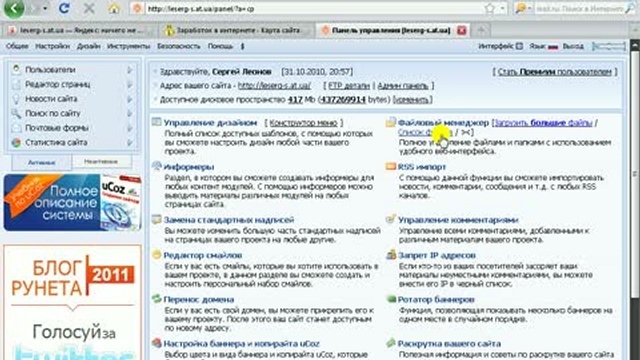Open the FTP детали link
The height and width of the screenshot is (360, 640).
click(349, 86)
